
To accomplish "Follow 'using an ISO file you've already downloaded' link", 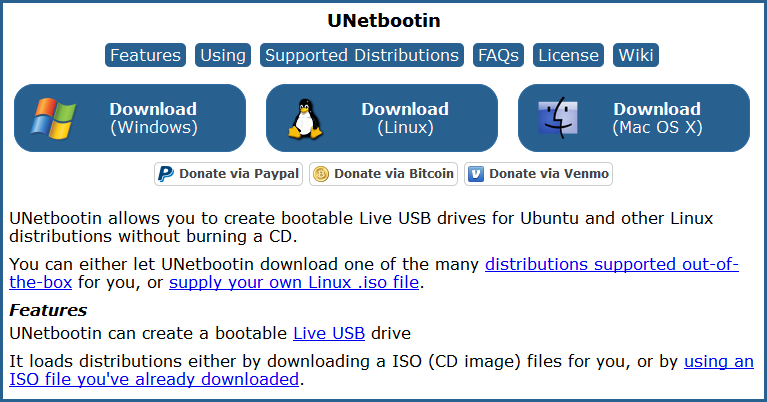I will click(154, 380).
